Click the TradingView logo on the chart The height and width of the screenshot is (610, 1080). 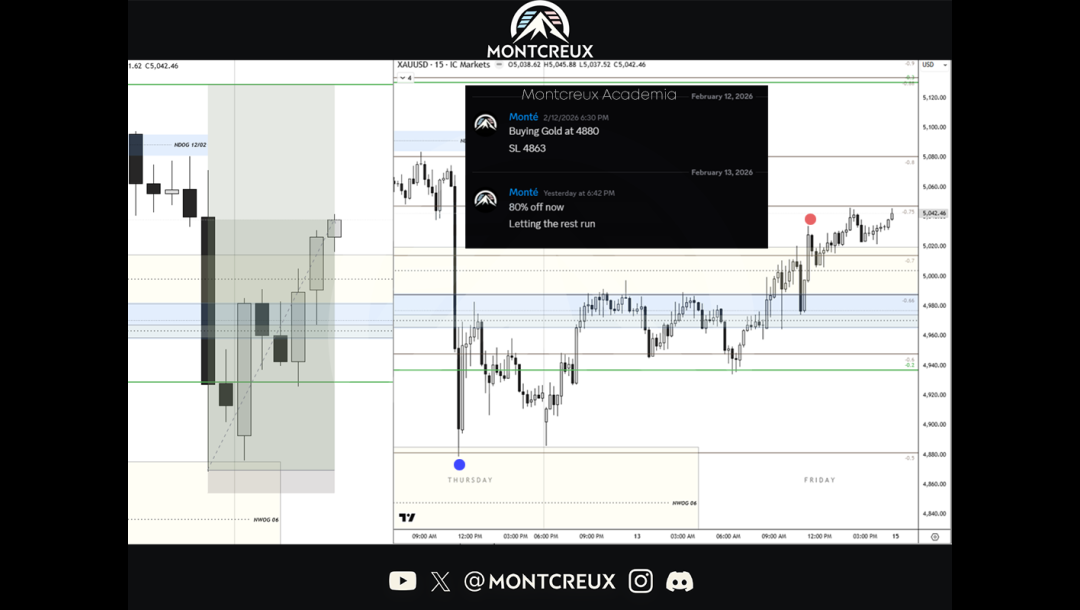[407, 518]
